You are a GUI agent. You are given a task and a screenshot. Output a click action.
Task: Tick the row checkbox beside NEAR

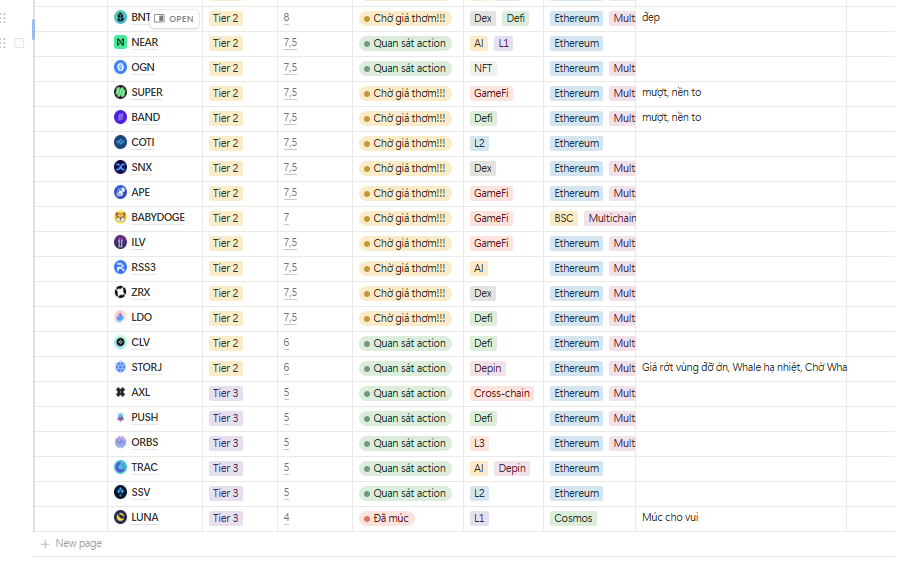[19, 43]
